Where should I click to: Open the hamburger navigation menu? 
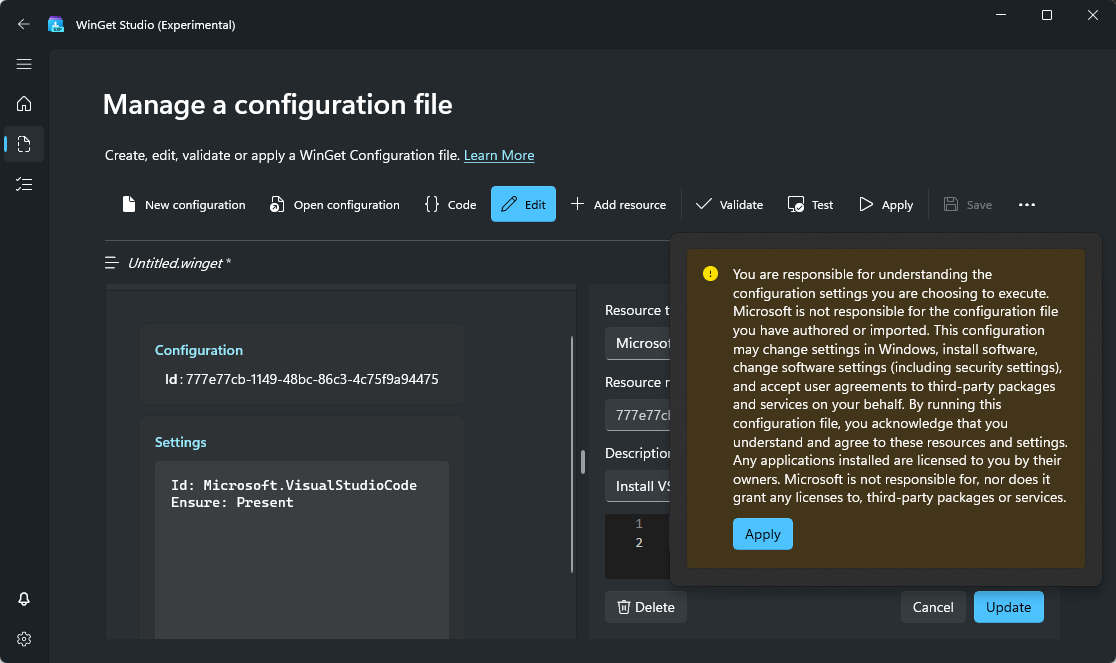(x=24, y=64)
